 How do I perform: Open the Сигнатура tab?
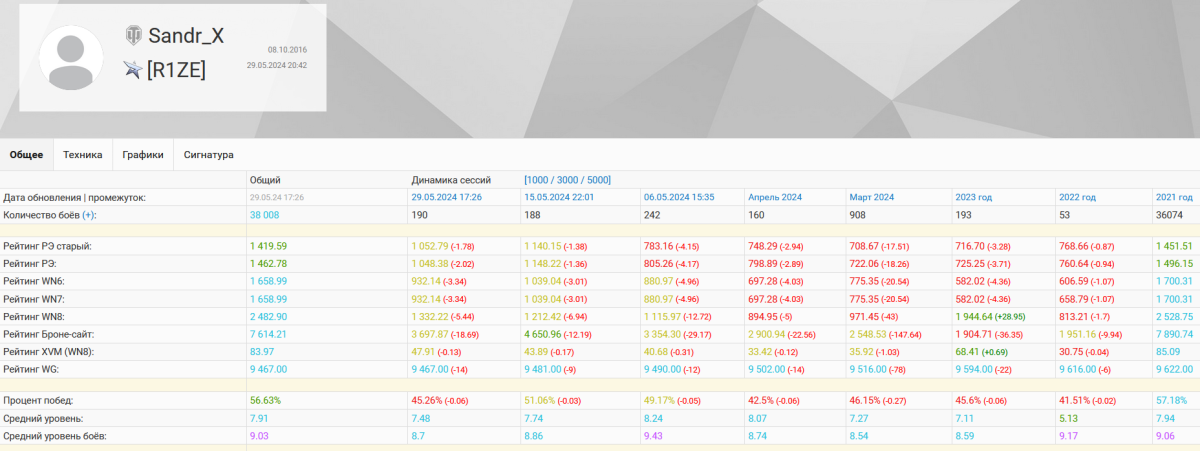coord(208,155)
